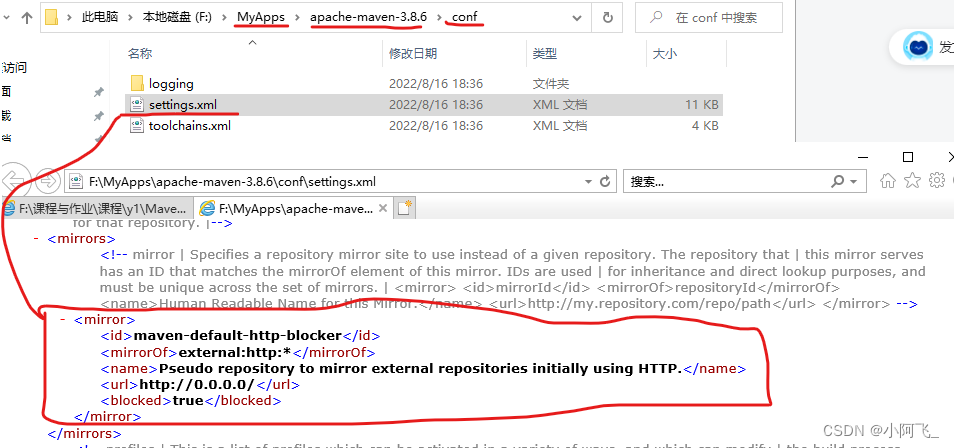This screenshot has height=448, width=954.
Task: Open the IE search provider dropdown arrow
Action: click(854, 181)
